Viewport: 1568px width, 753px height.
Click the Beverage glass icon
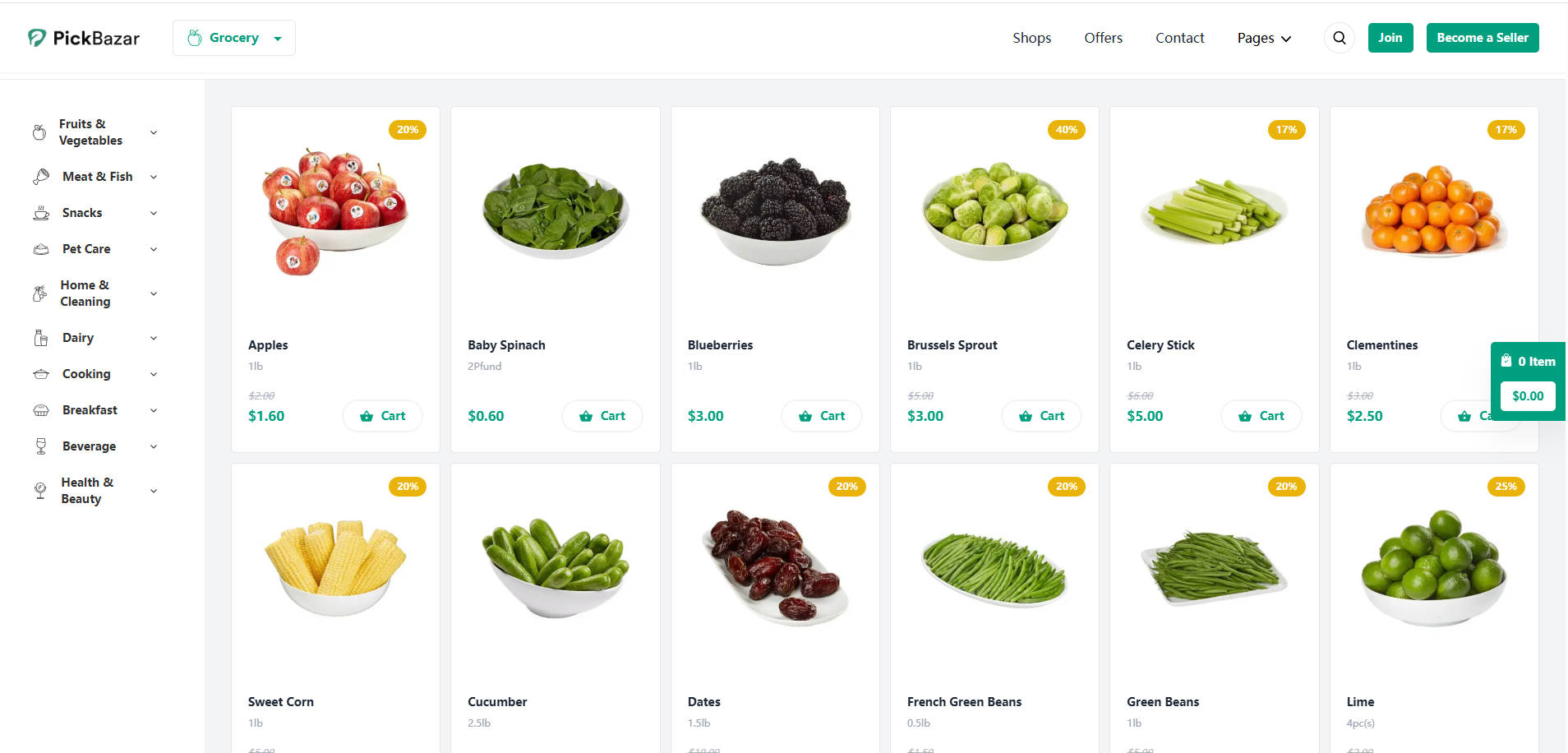click(41, 446)
